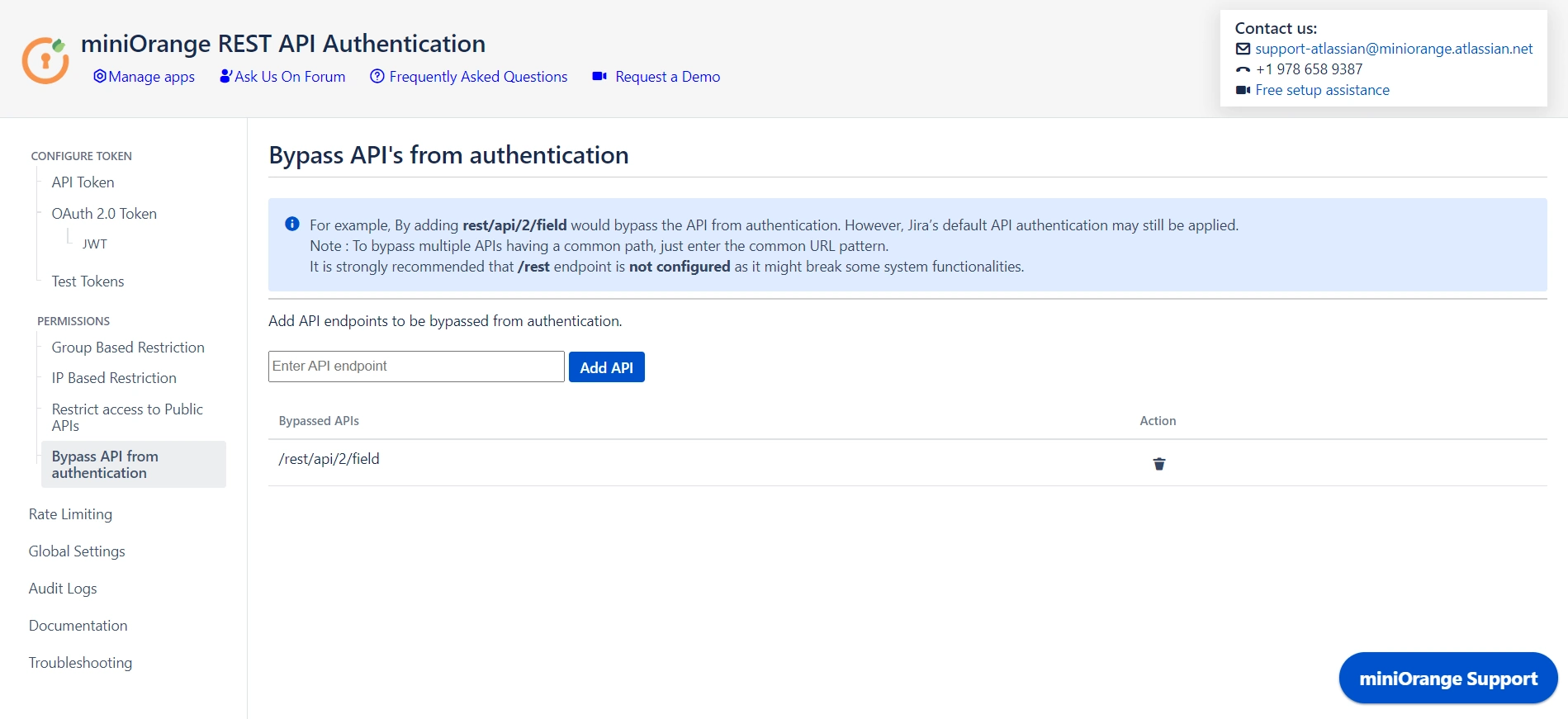Open Manage apps link
The width and height of the screenshot is (1568, 719).
click(x=152, y=77)
